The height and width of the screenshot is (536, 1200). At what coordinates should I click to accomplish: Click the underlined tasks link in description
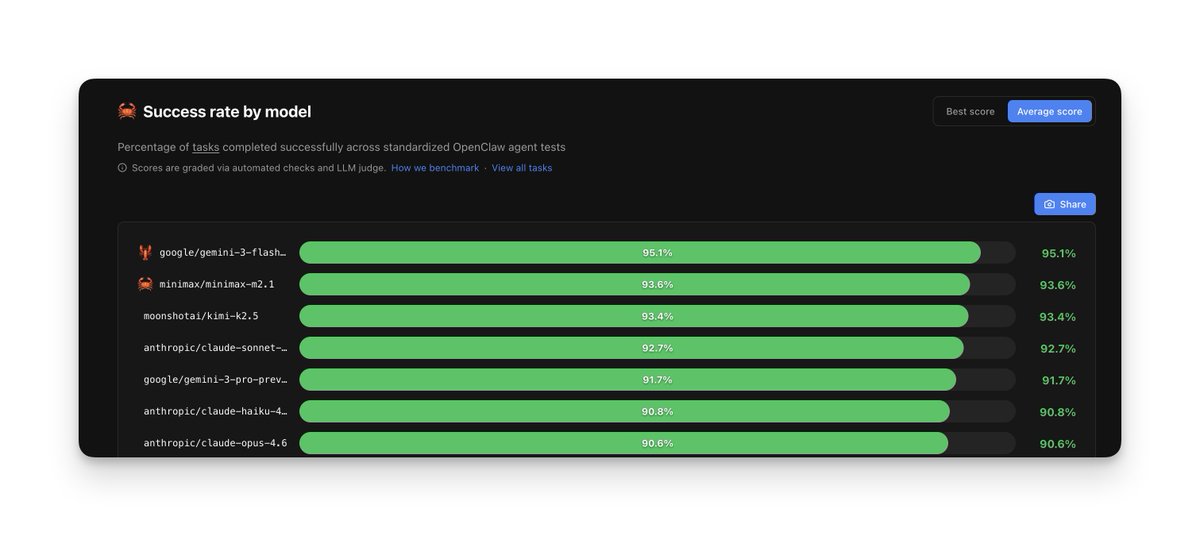pyautogui.click(x=206, y=147)
